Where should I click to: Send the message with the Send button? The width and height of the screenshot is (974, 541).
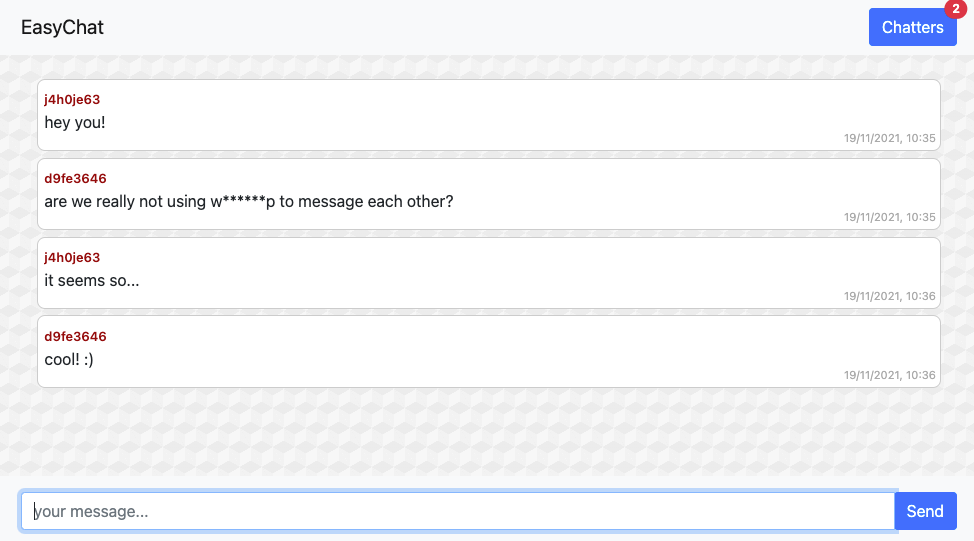pos(925,511)
